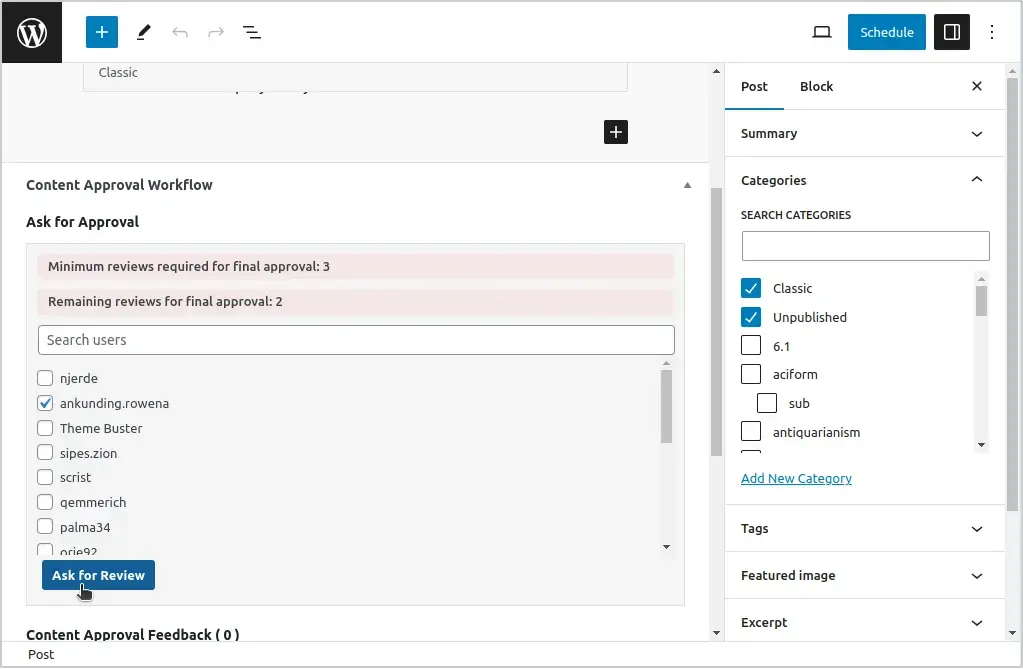Check the njerde user checkbox
The height and width of the screenshot is (669, 1023).
click(x=44, y=378)
